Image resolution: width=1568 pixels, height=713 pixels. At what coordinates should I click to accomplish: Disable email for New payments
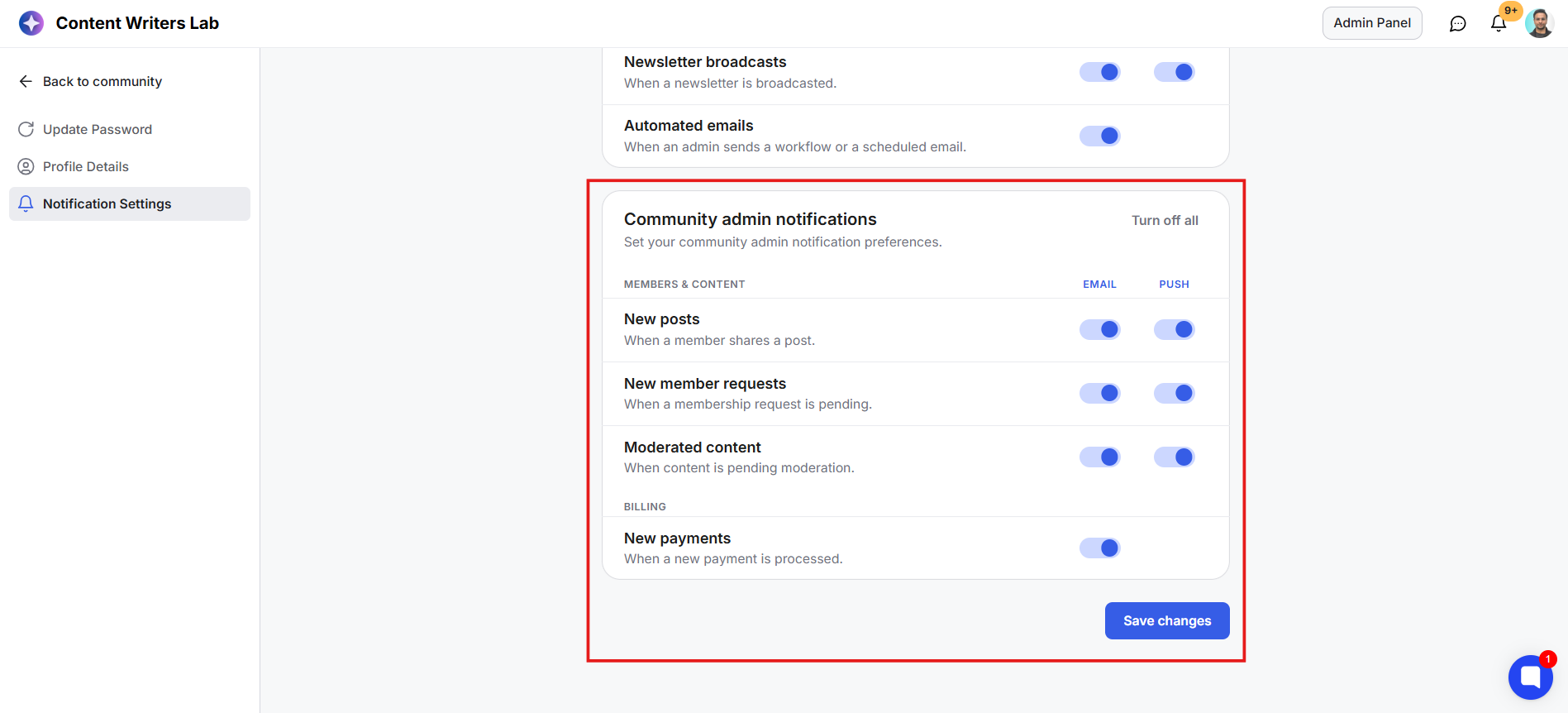coord(1099,548)
